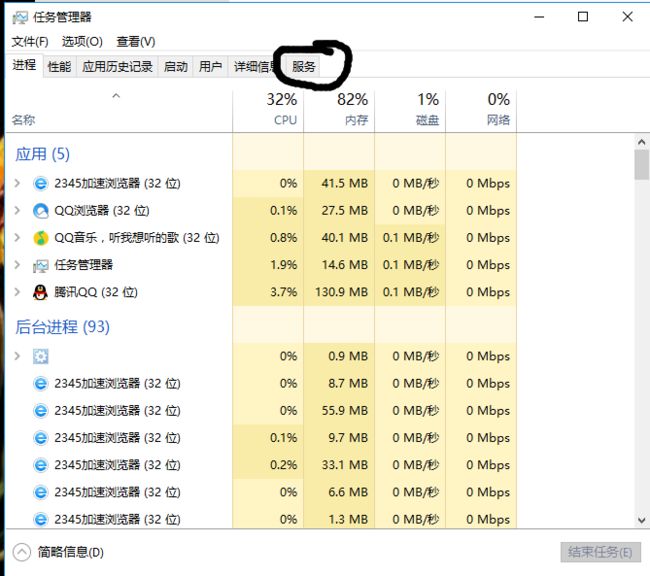Click the 41.5 MB memory value
Viewport: 650px width, 576px height.
[345, 183]
